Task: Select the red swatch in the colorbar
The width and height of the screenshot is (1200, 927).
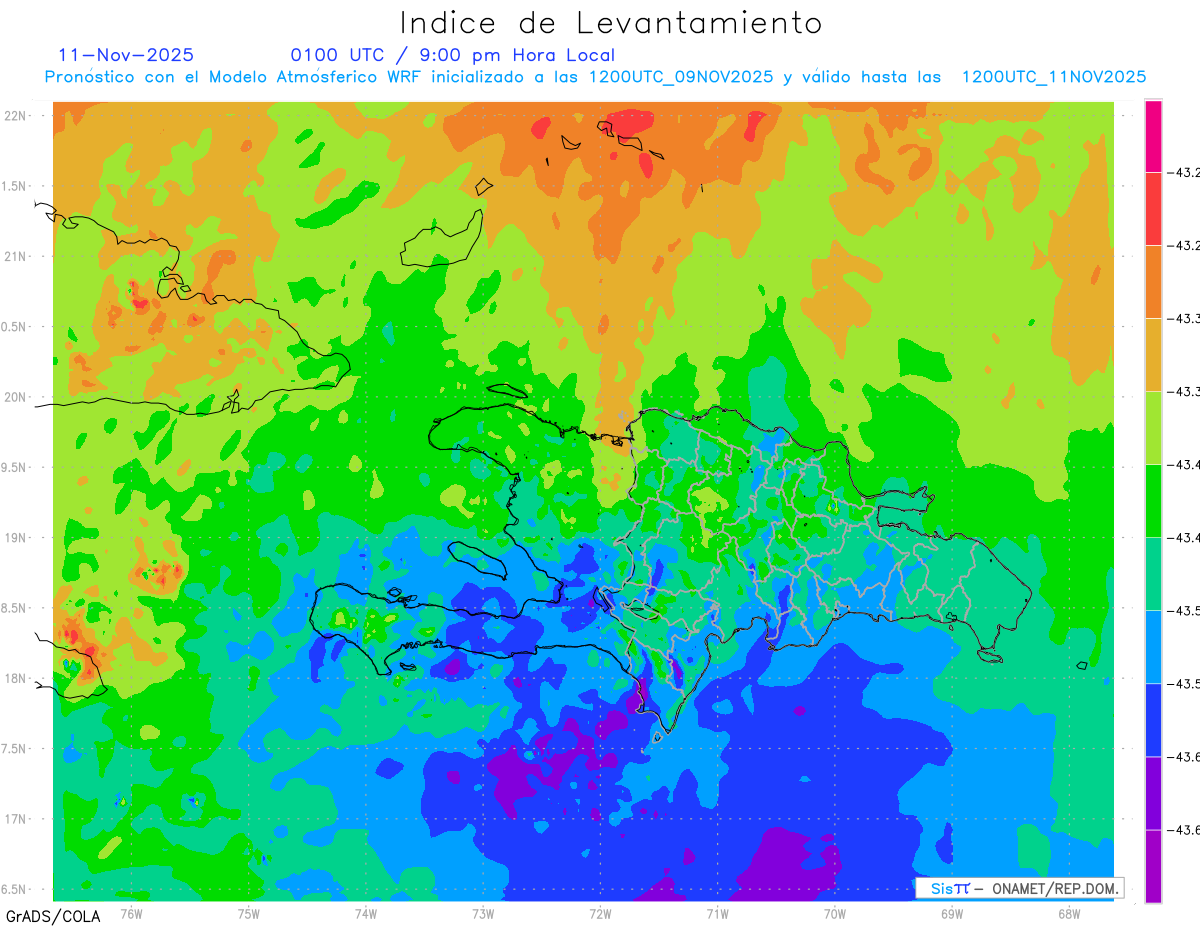Action: click(x=1153, y=209)
